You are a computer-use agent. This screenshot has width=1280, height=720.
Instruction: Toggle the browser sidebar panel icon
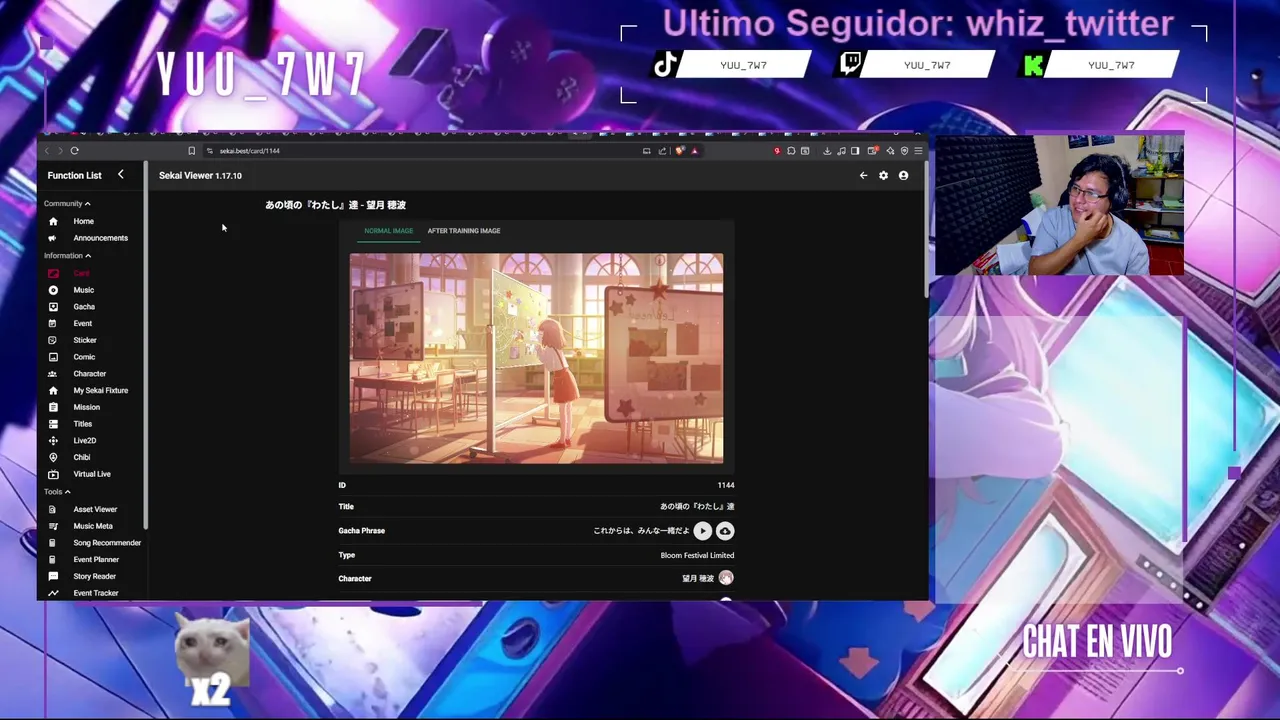(x=855, y=151)
